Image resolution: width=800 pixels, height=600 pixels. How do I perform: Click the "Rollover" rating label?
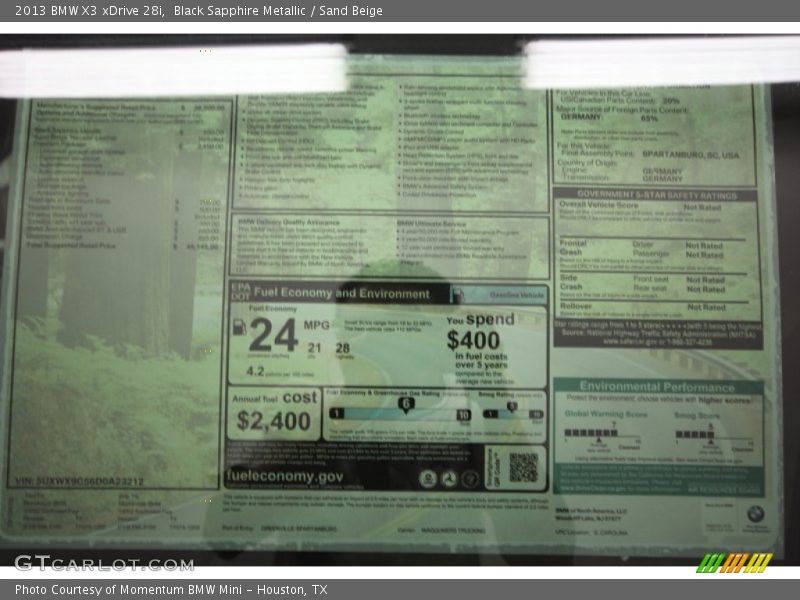click(576, 306)
